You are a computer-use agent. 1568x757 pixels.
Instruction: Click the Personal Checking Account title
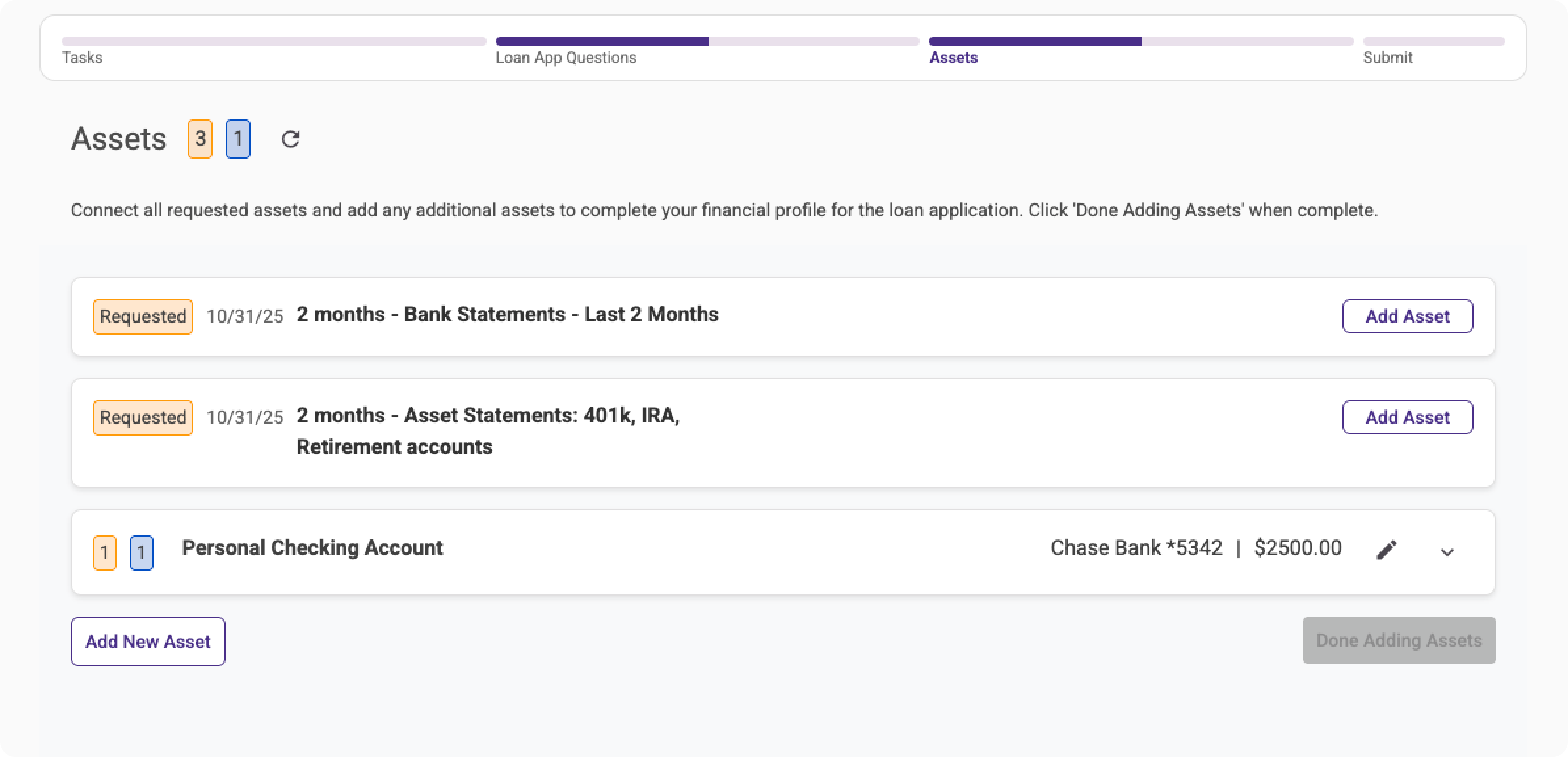(312, 548)
